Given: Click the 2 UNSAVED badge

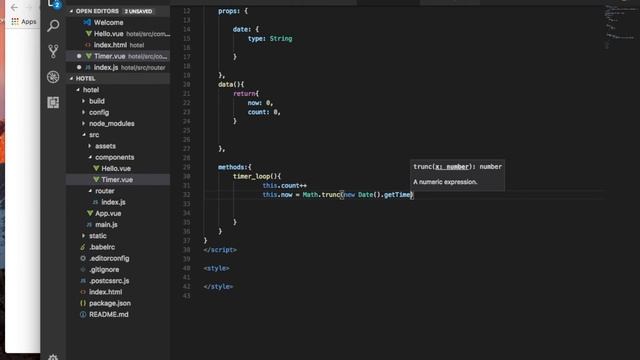Looking at the screenshot, I should [138, 11].
